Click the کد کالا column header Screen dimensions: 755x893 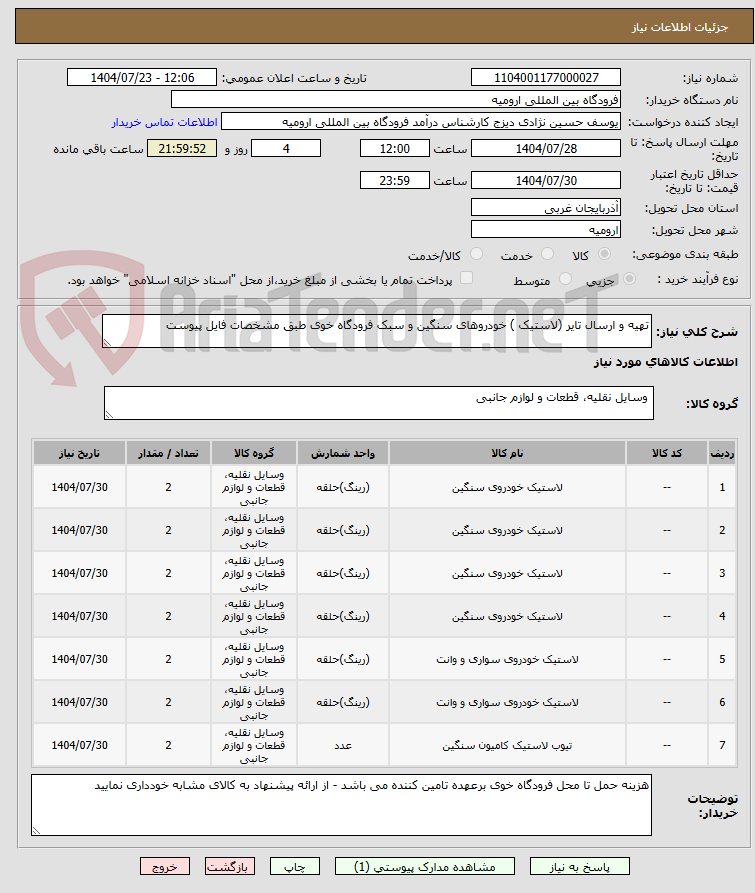(x=667, y=453)
